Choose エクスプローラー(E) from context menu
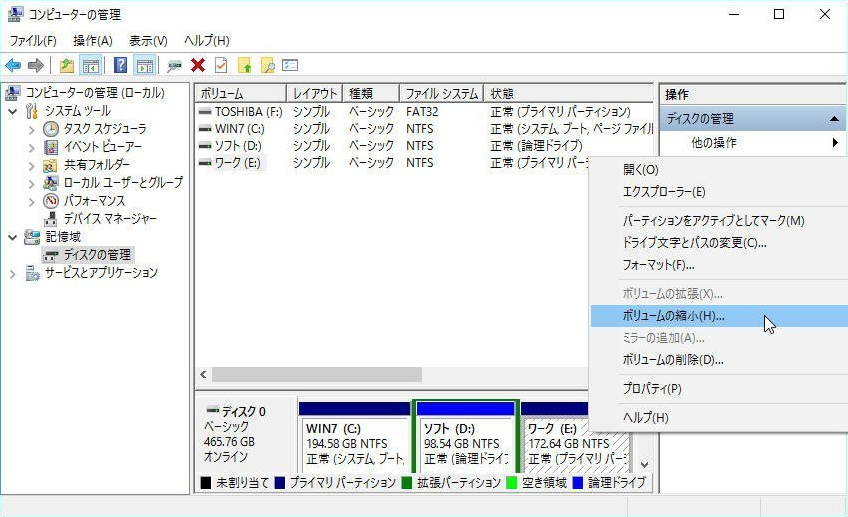The image size is (848, 517). [718, 192]
